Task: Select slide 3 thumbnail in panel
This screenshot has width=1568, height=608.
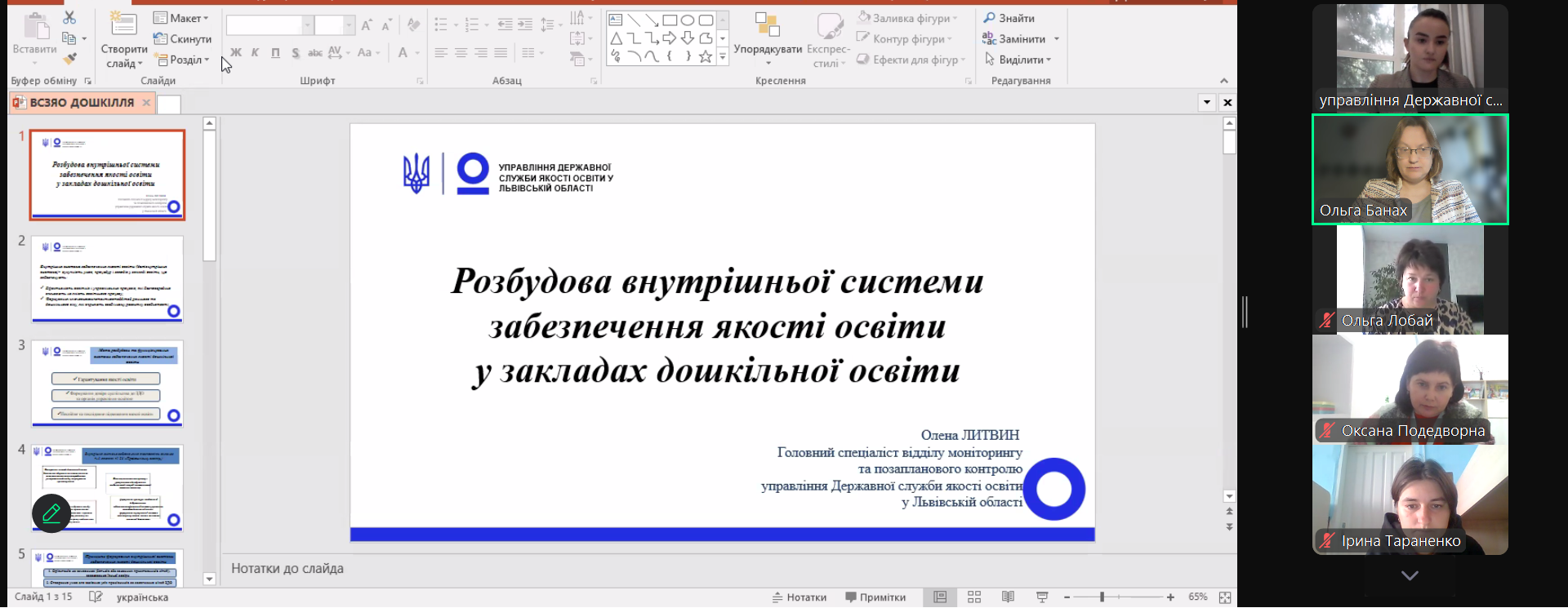Action: point(107,384)
